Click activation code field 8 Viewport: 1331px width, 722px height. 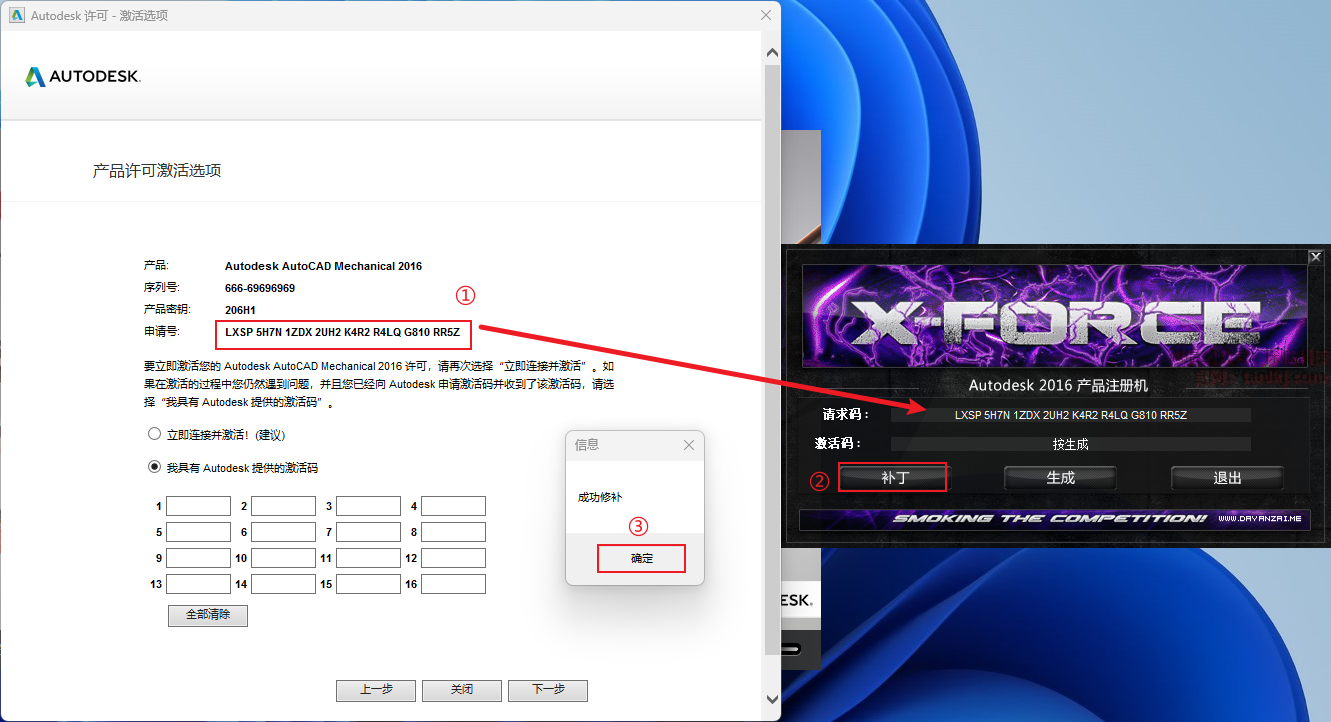(453, 532)
